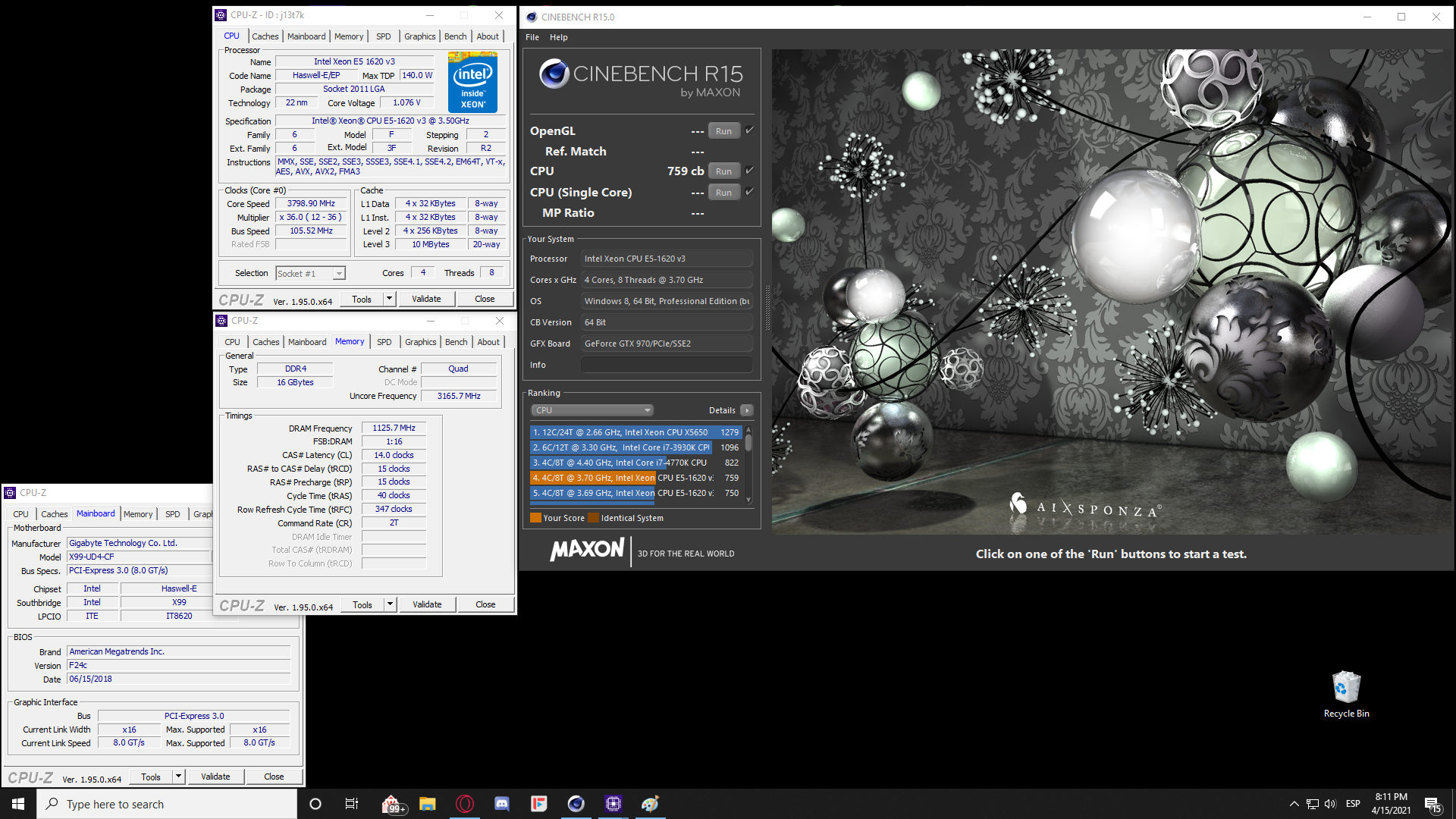
Task: Click the MAXON logo in Cinebench
Action: click(587, 549)
